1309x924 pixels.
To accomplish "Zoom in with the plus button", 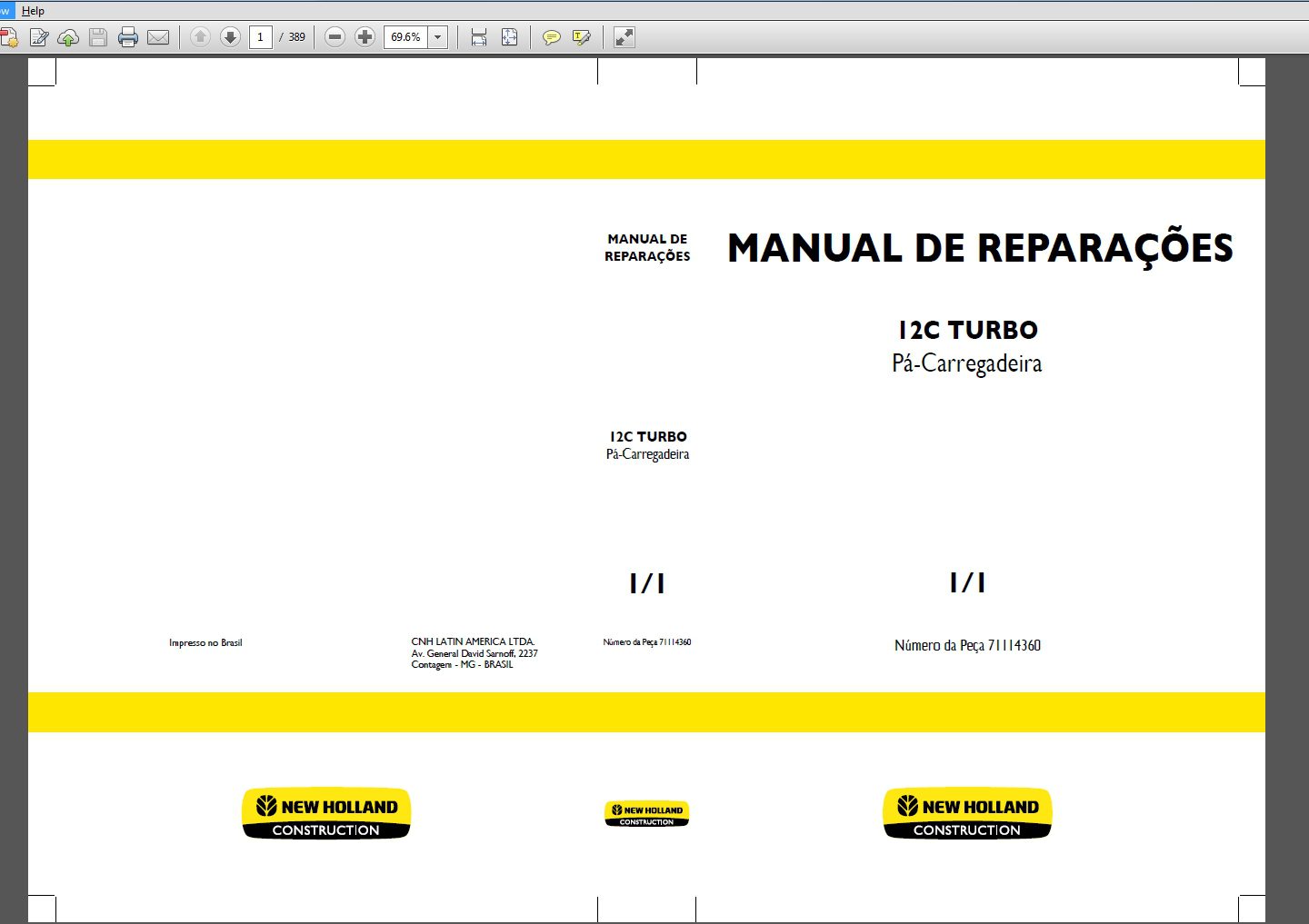I will [x=365, y=37].
